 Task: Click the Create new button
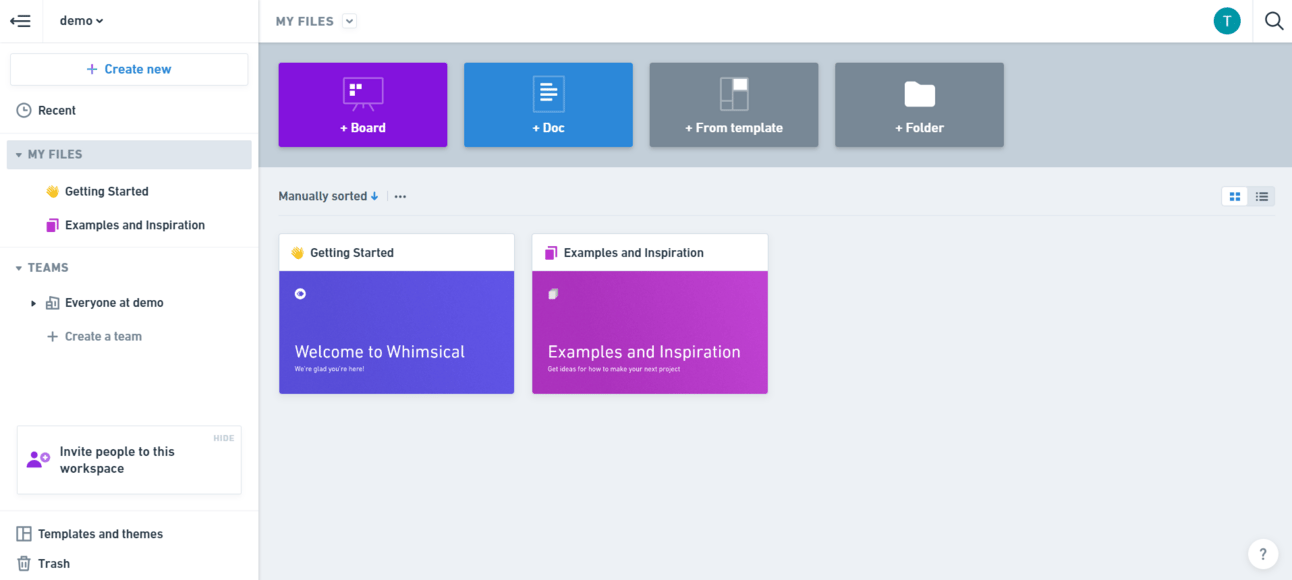pyautogui.click(x=129, y=69)
